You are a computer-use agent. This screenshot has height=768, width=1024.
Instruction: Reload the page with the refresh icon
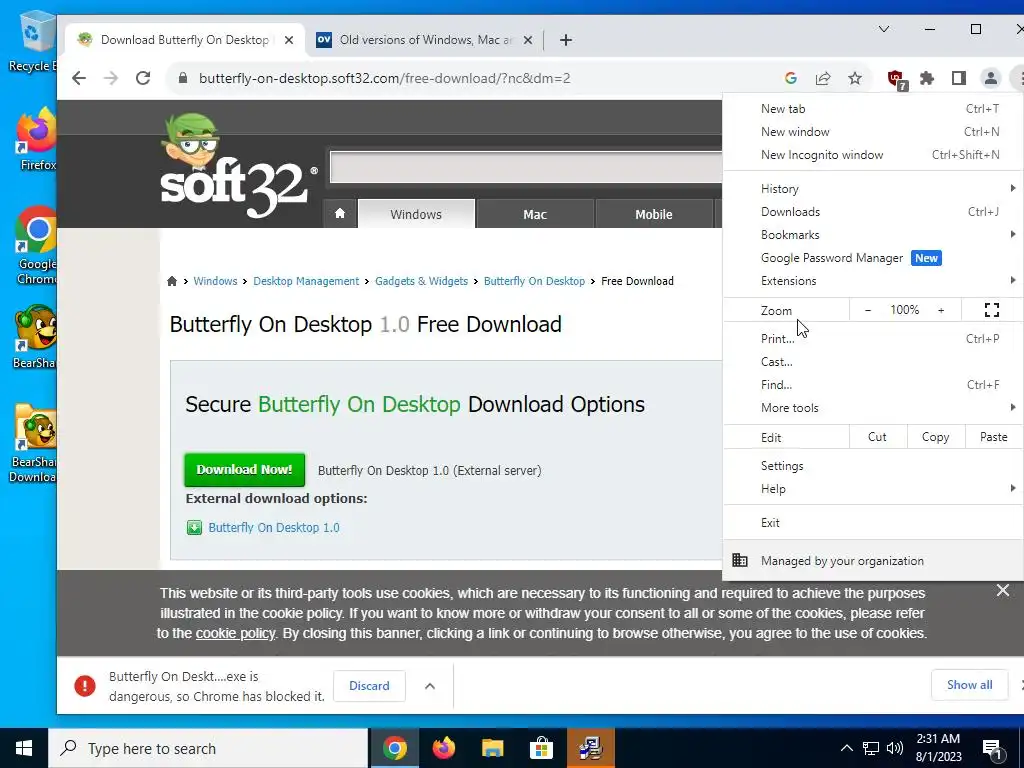143,78
